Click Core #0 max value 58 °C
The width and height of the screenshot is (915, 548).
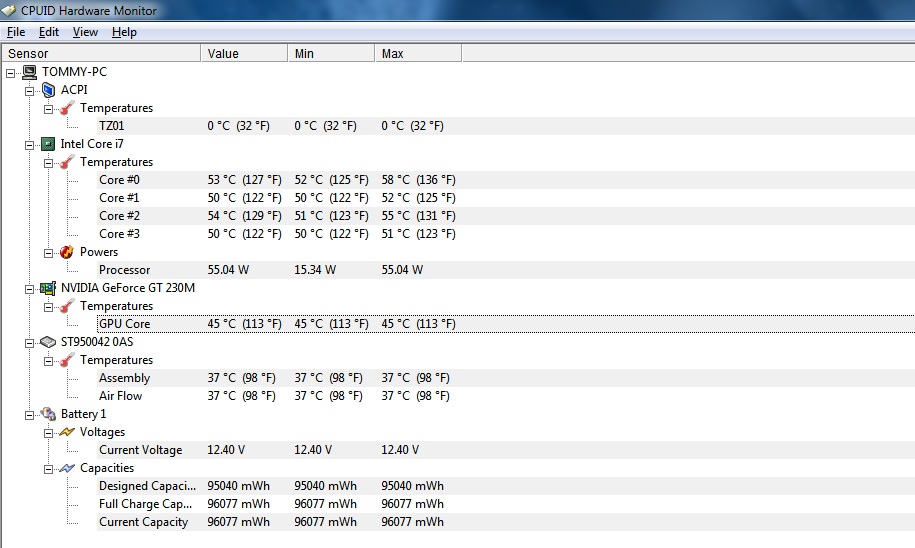(x=418, y=180)
